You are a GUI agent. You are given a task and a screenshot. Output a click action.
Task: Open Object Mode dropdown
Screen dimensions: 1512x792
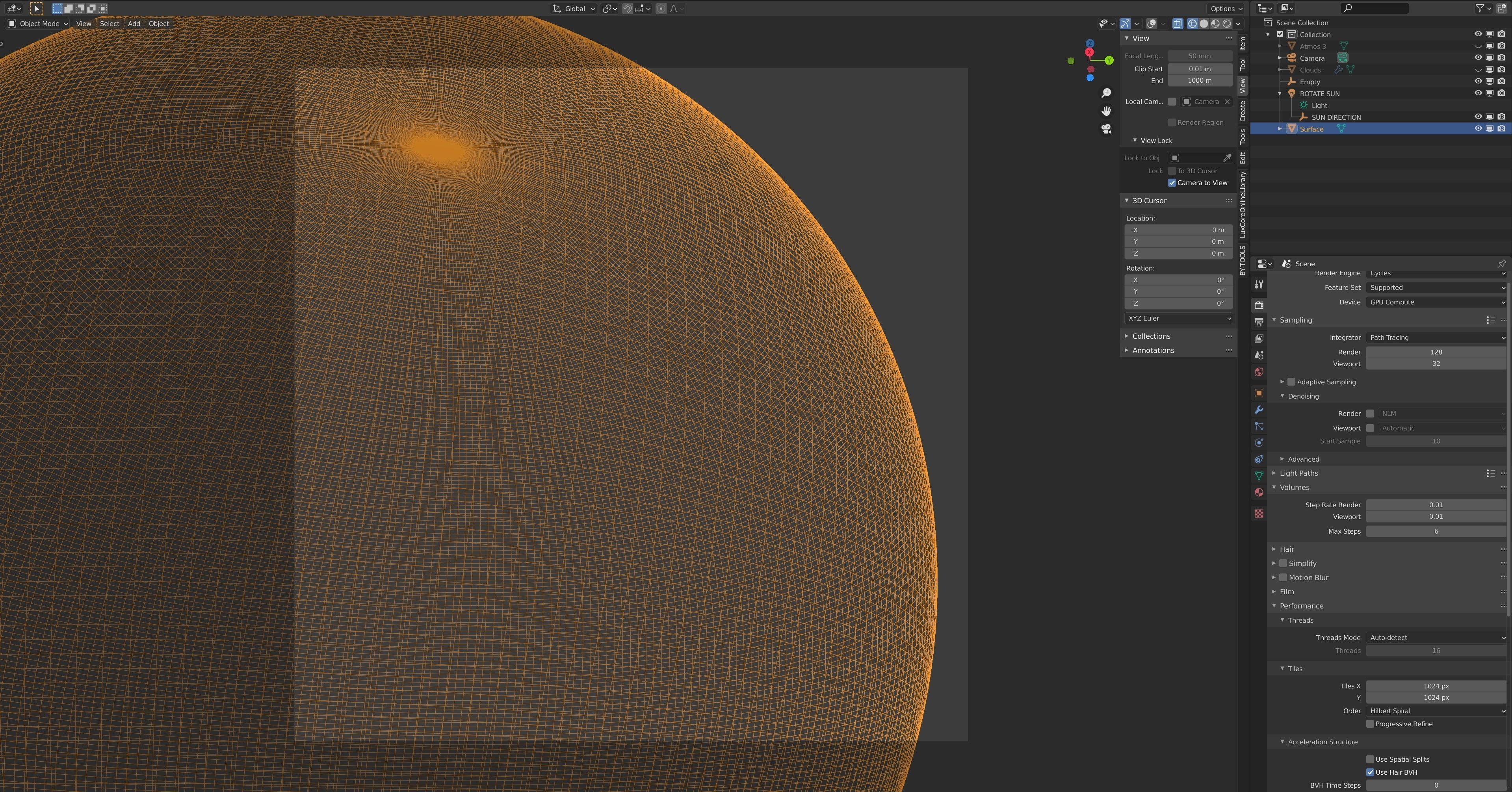(x=38, y=24)
